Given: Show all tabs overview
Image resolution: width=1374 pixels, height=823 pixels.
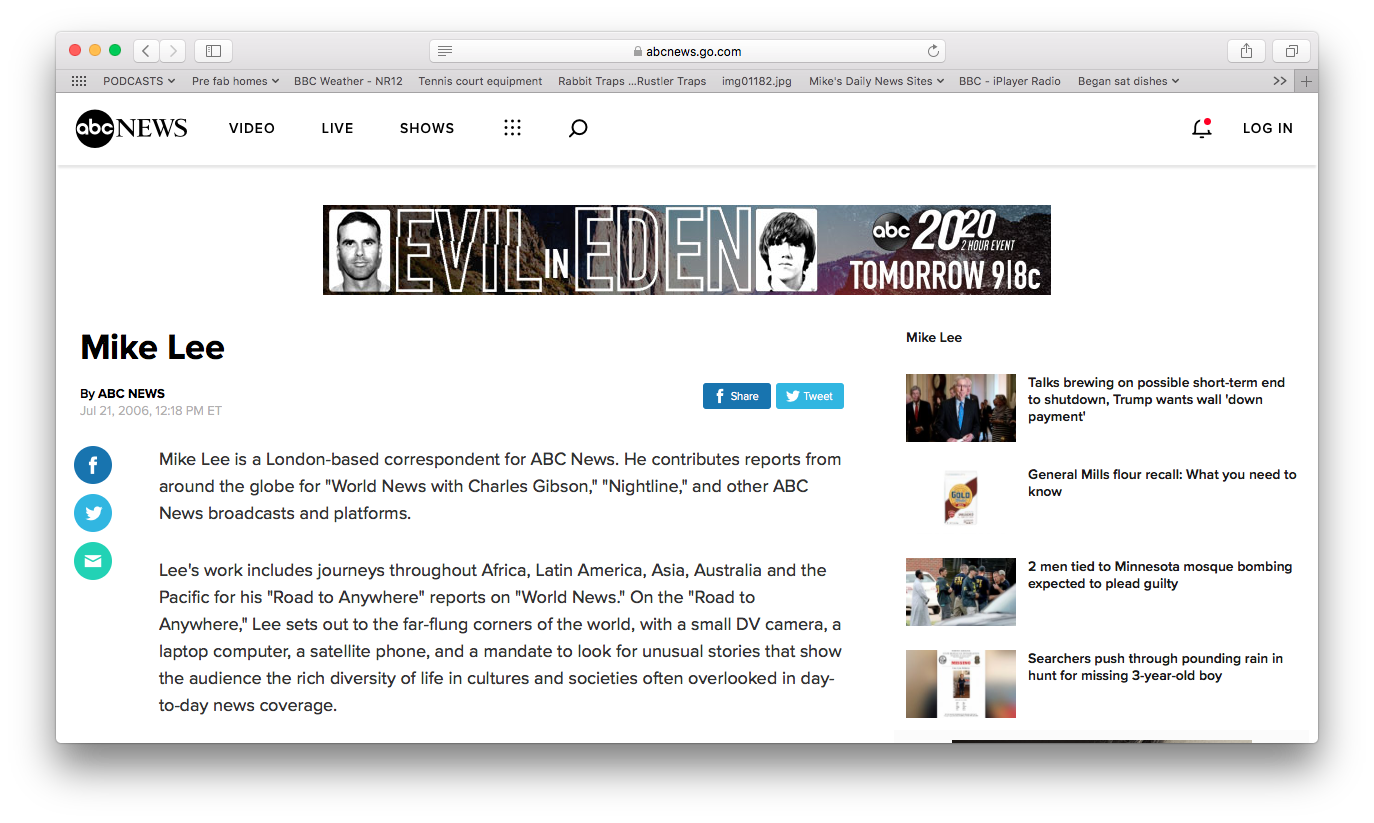Looking at the screenshot, I should pos(1291,51).
